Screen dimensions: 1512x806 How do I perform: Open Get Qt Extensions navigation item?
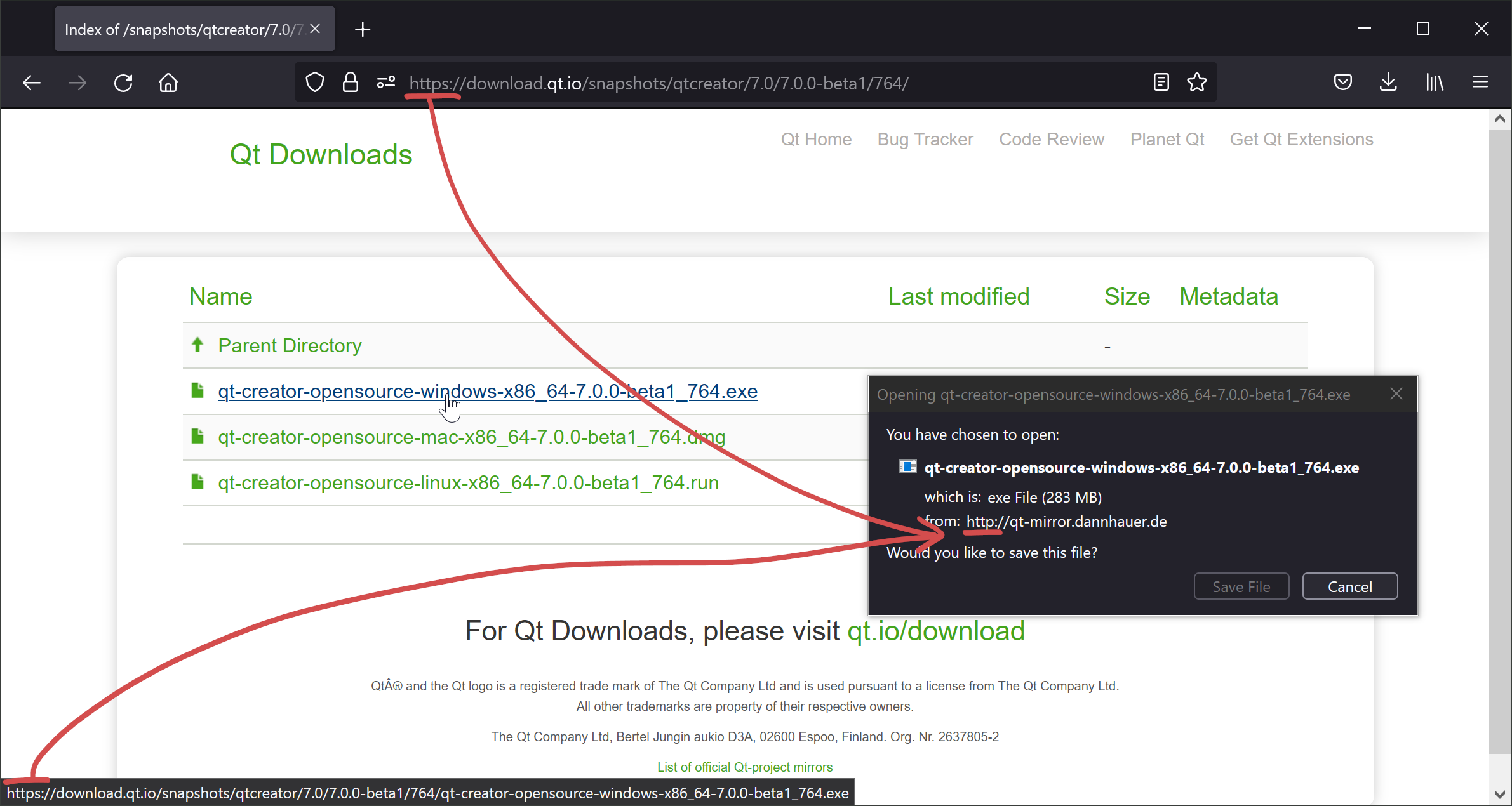click(1301, 139)
